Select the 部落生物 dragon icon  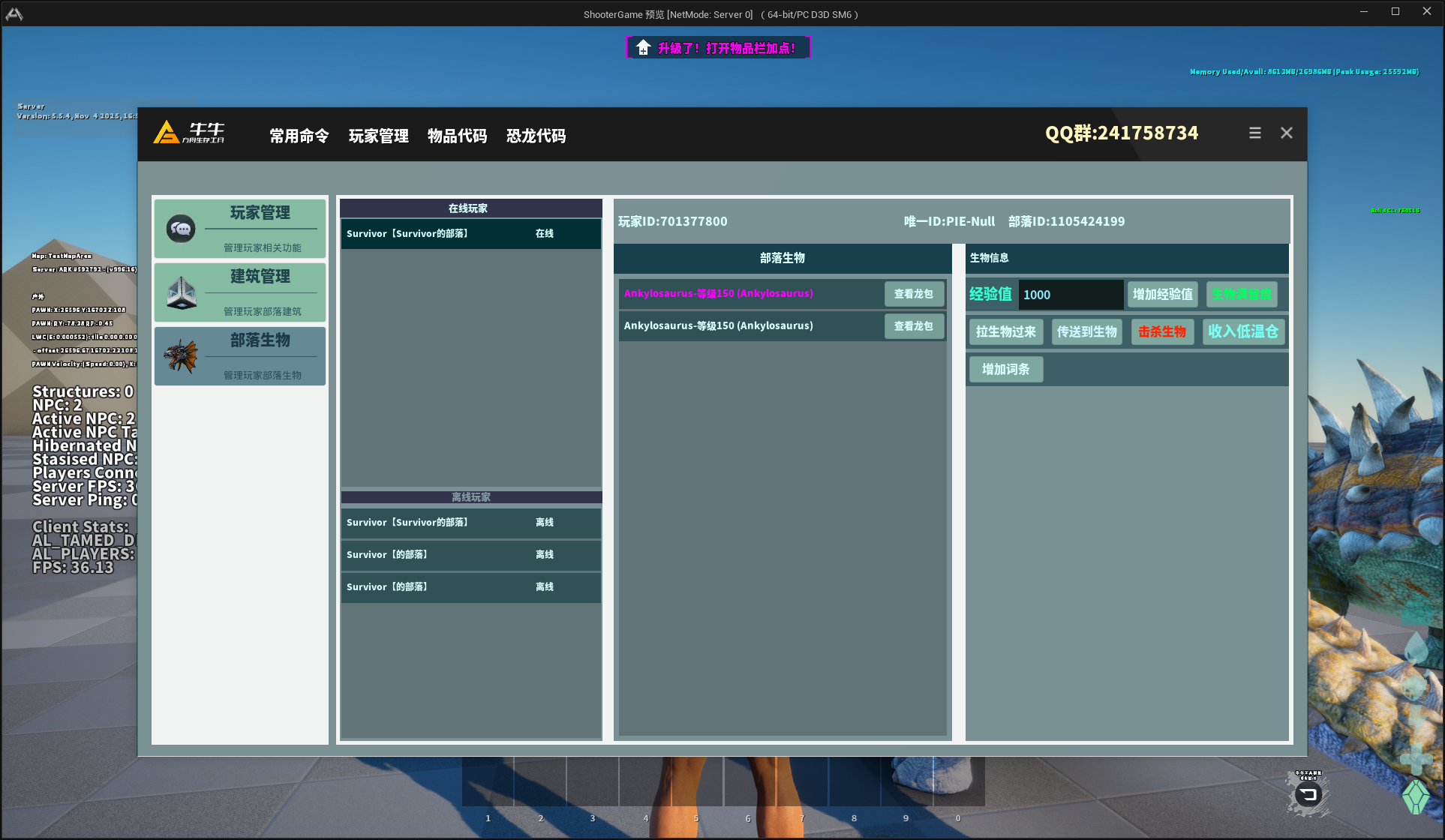[181, 356]
